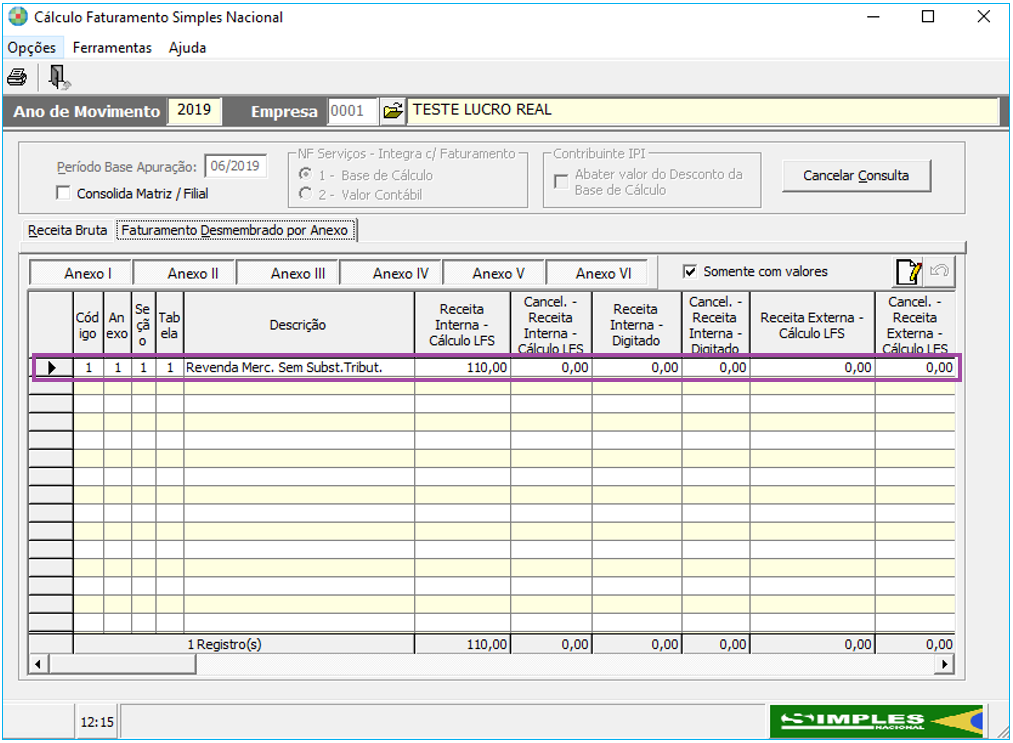
Task: Click the 110,00 value in first row
Action: point(463,368)
